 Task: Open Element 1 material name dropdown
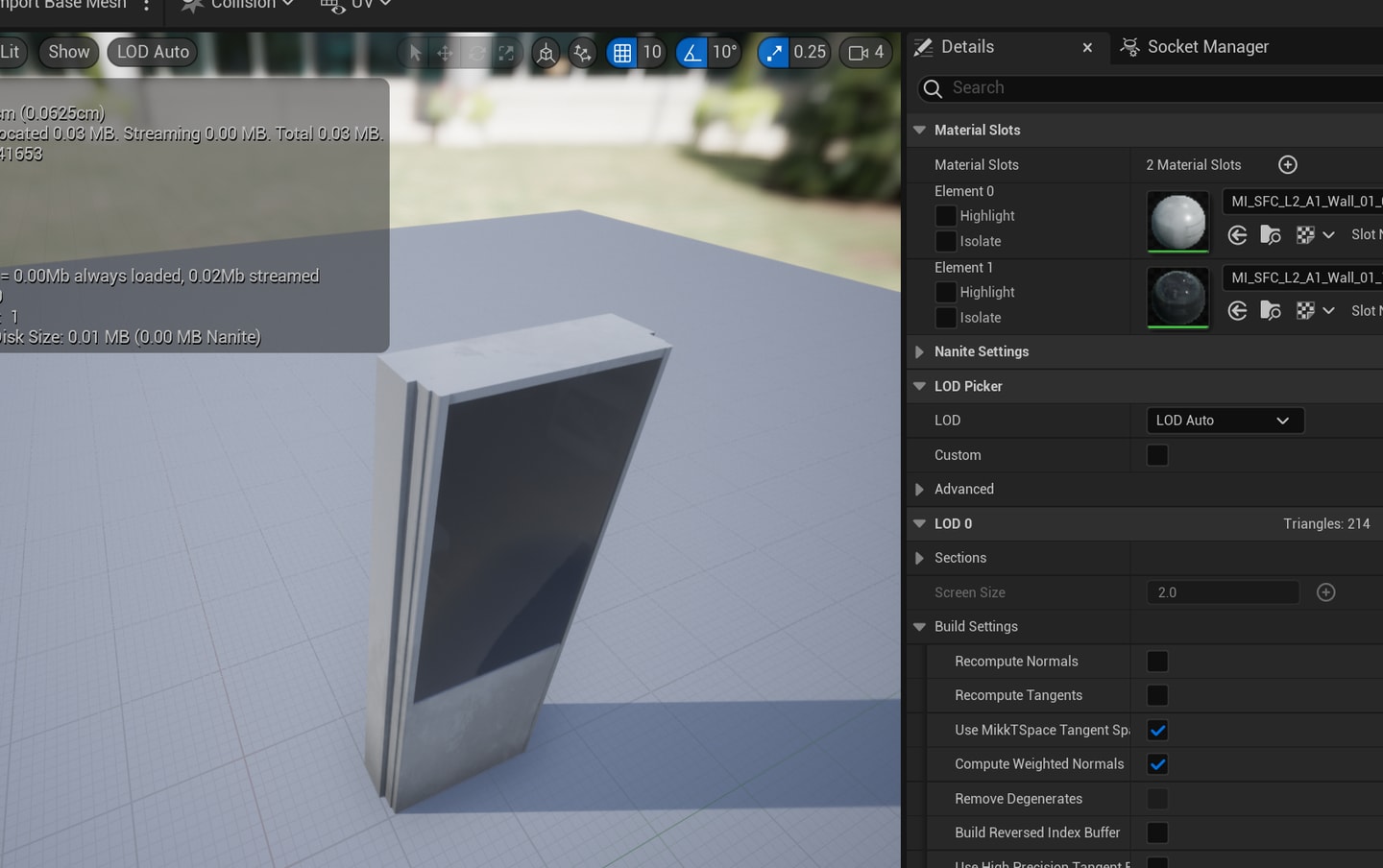coord(1302,277)
